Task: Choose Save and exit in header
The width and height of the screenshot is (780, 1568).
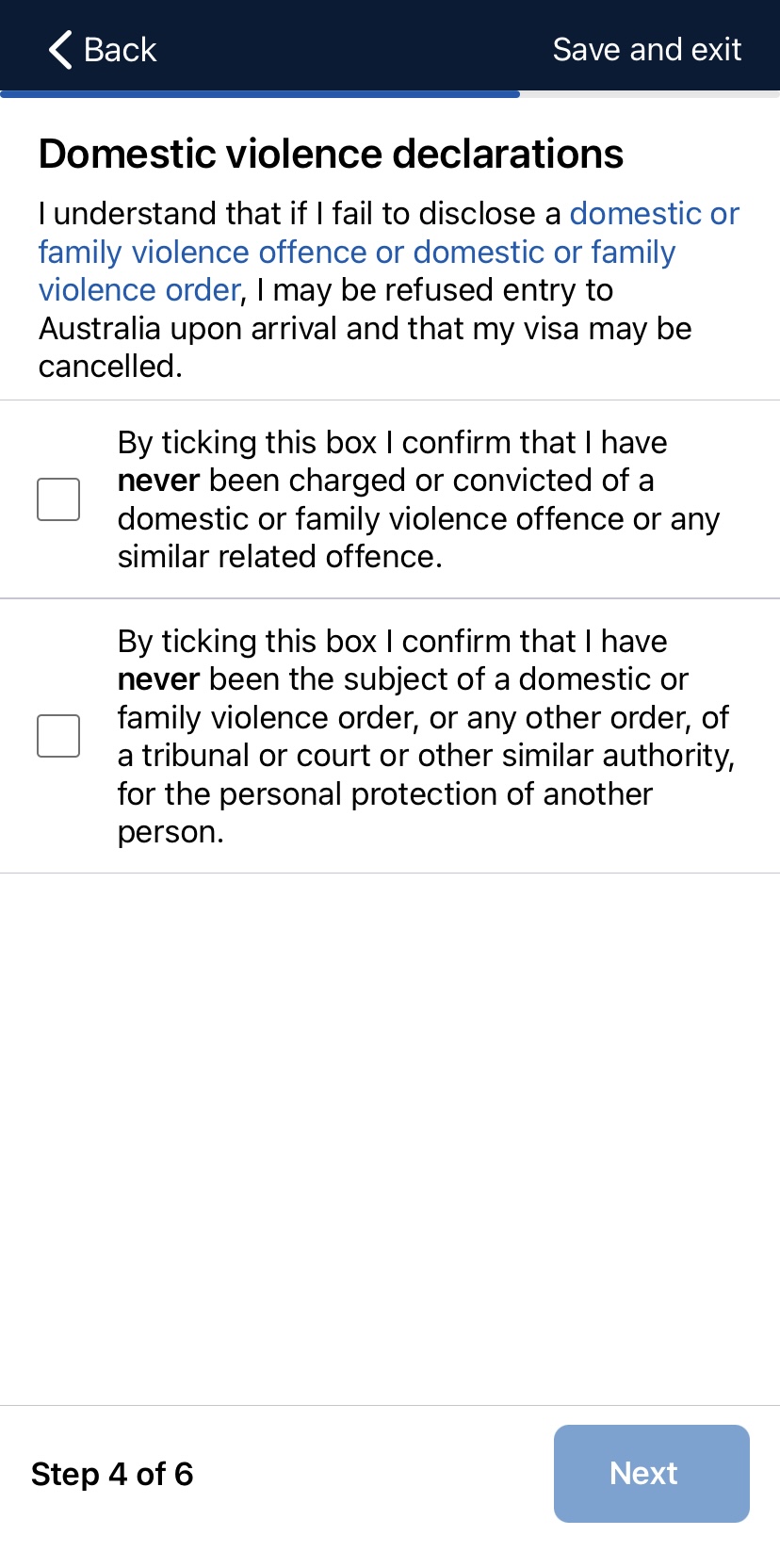Action: (646, 50)
